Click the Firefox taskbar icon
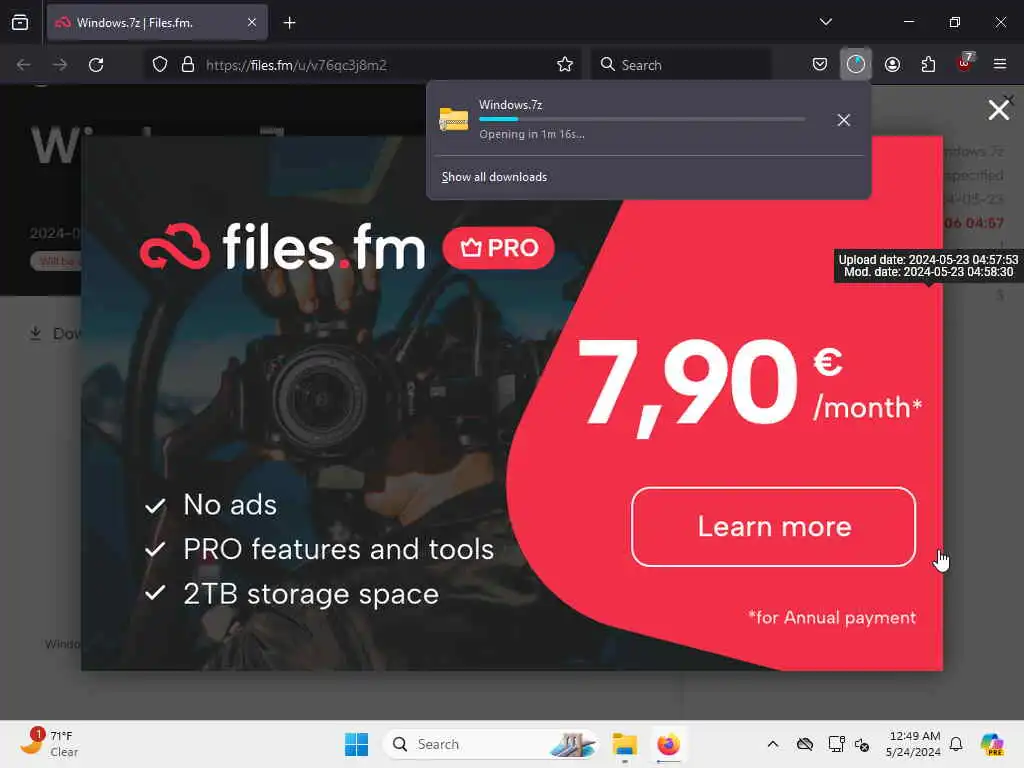The width and height of the screenshot is (1024, 768). [x=668, y=744]
